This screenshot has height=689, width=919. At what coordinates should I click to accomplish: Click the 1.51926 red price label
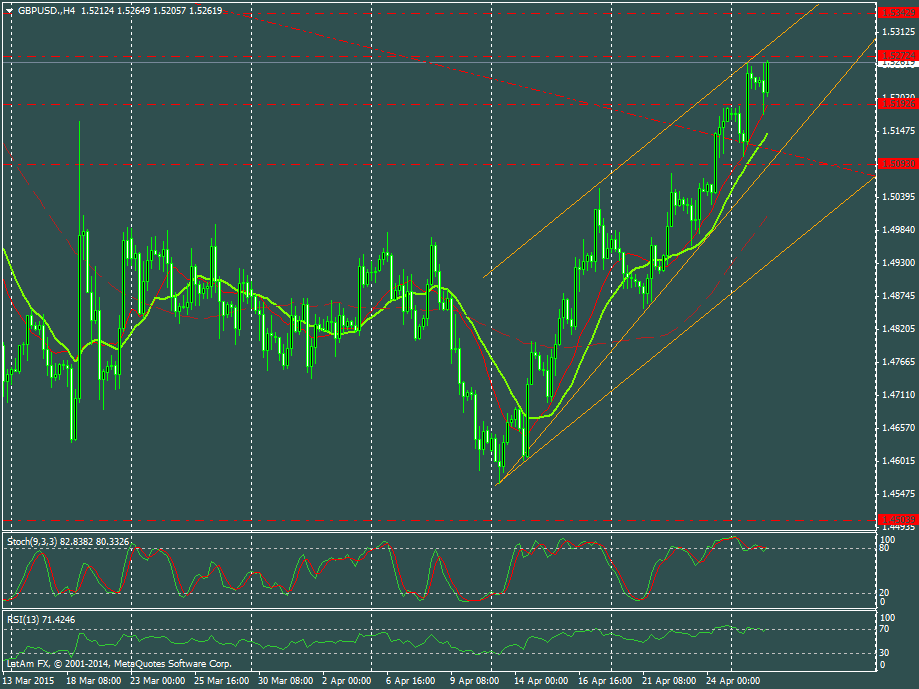pos(896,103)
